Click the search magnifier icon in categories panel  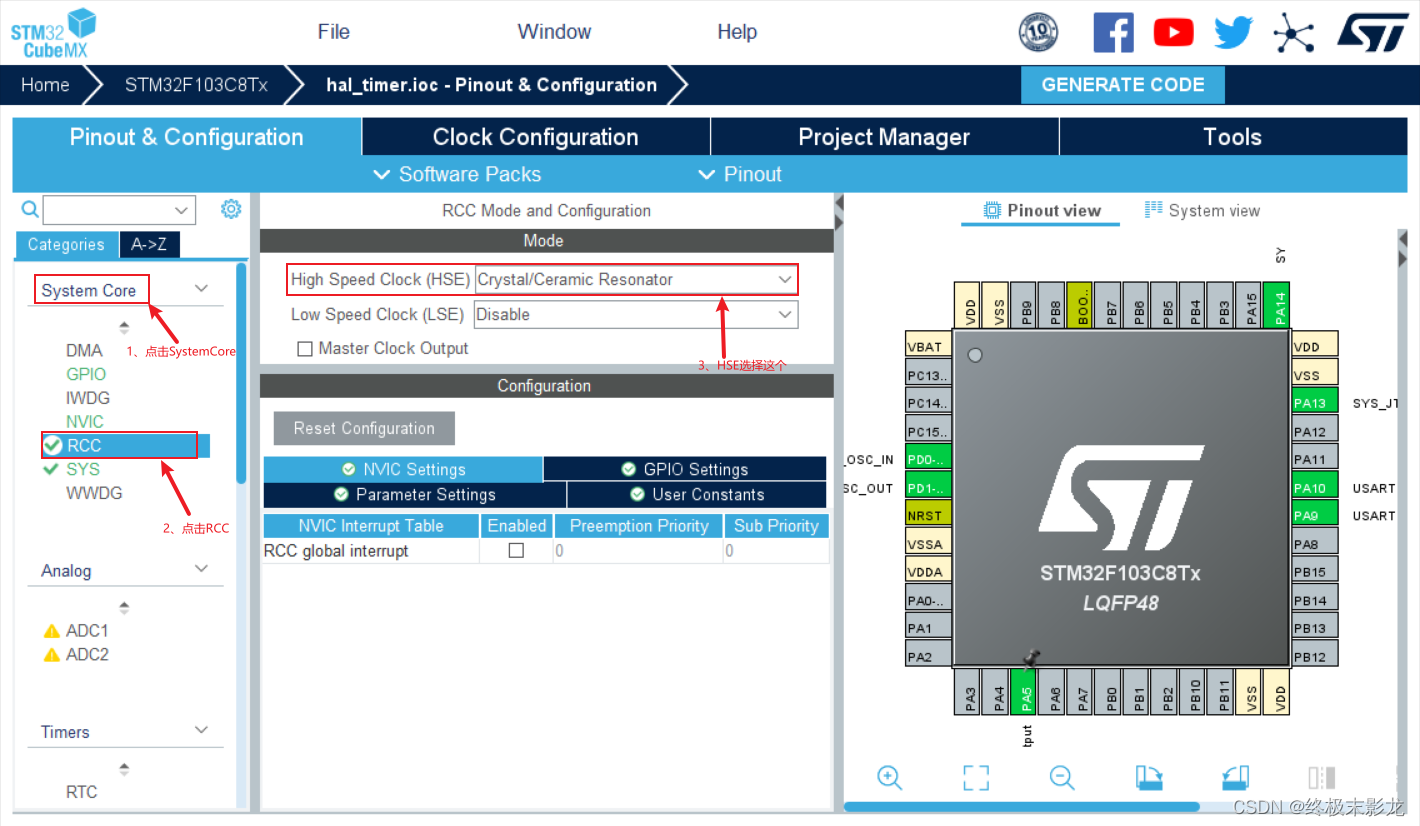pyautogui.click(x=30, y=209)
